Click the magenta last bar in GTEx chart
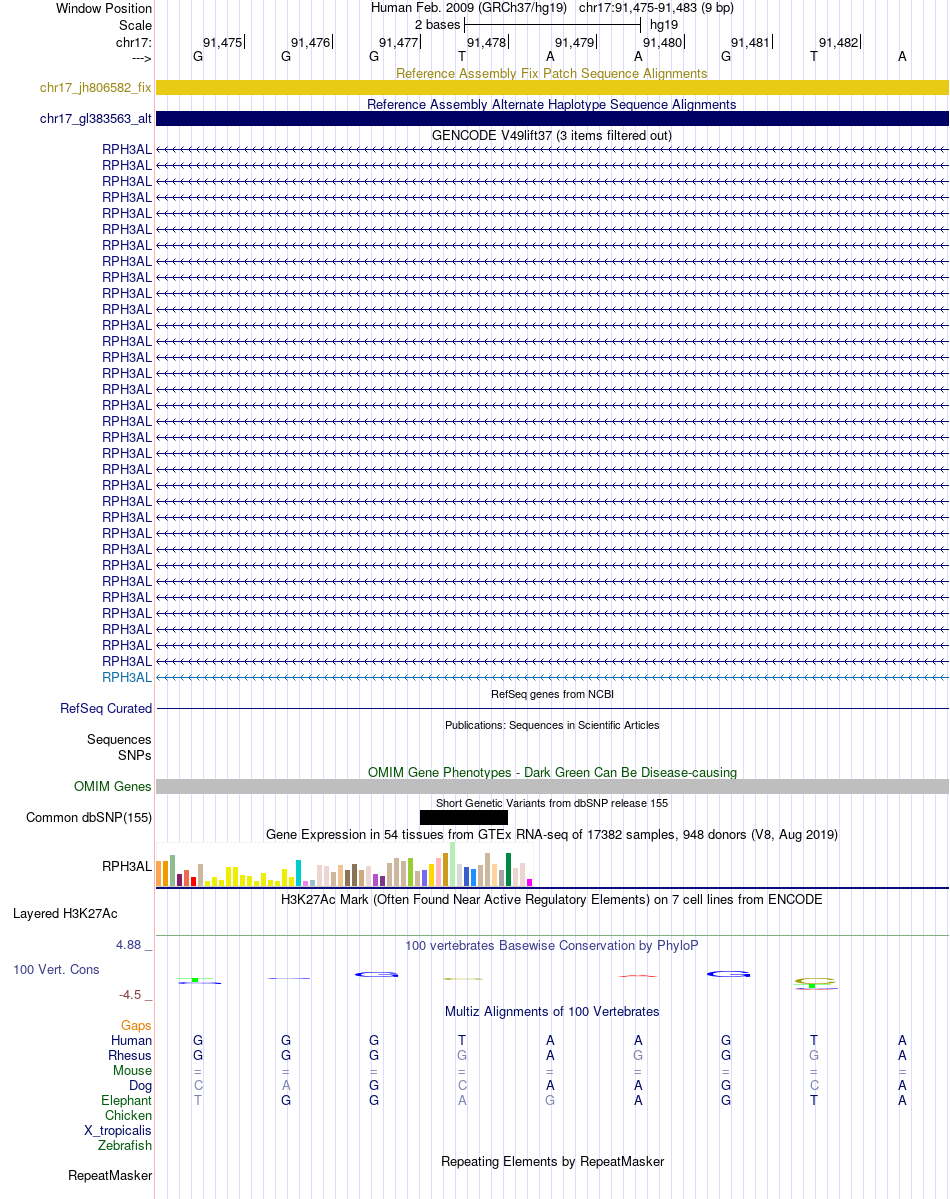The image size is (950, 1199). [x=529, y=882]
